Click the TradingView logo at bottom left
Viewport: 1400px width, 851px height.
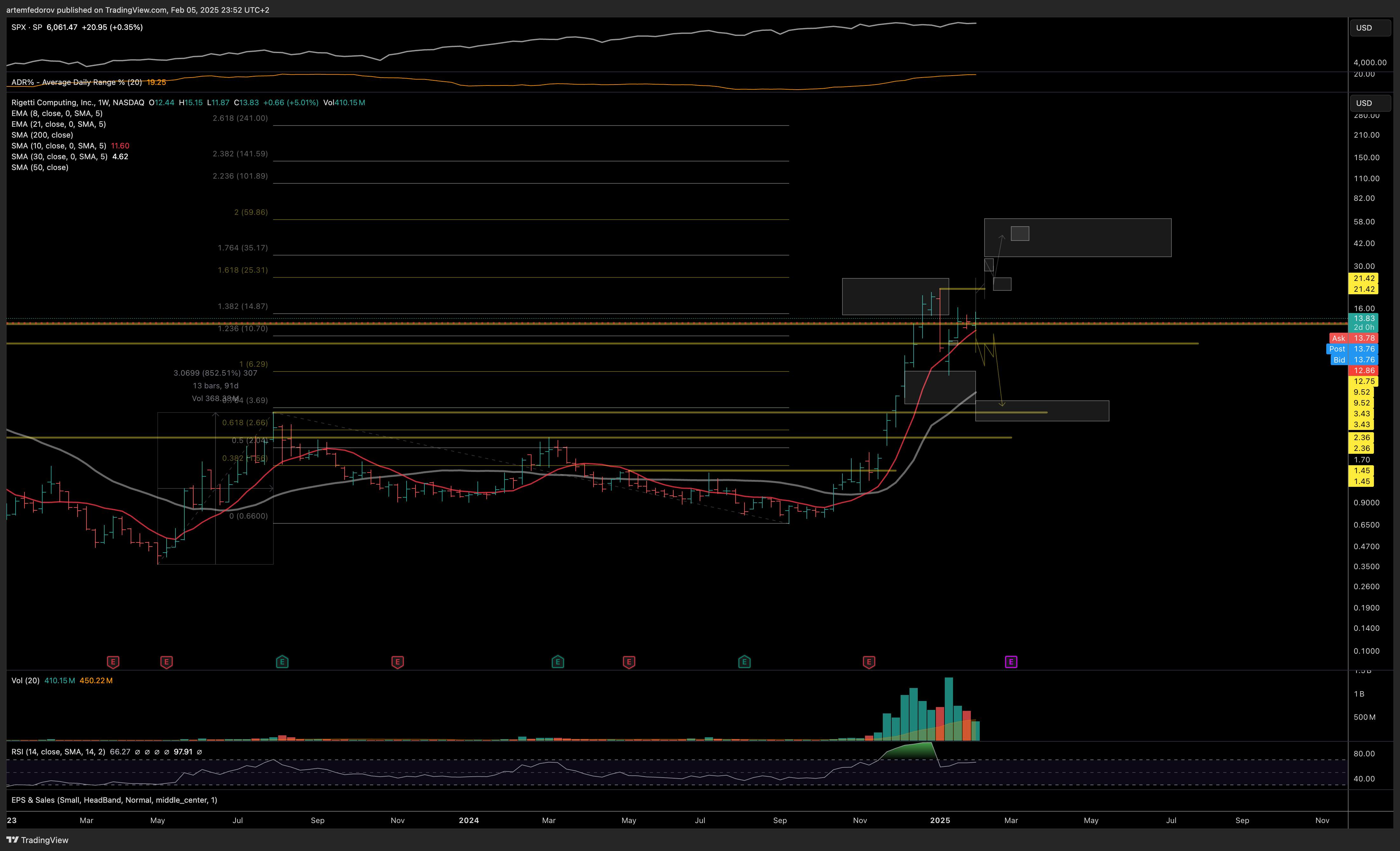pos(38,840)
